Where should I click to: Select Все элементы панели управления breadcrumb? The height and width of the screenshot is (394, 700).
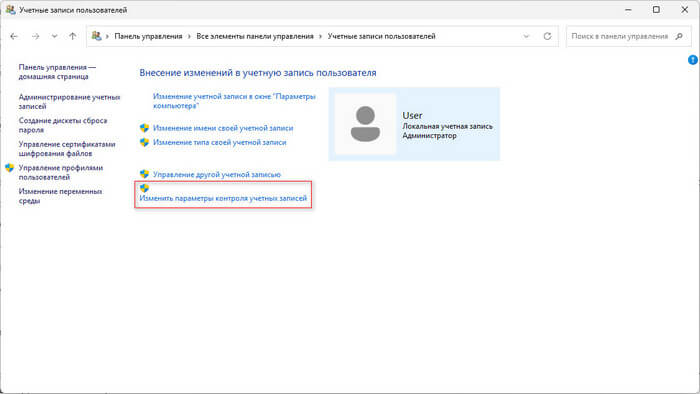click(255, 36)
